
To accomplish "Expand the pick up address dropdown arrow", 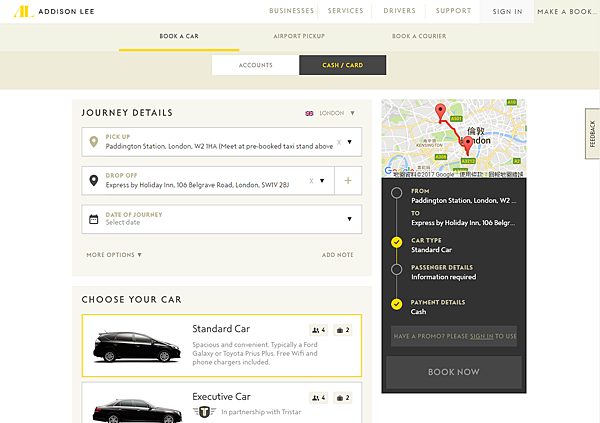I will 349,142.
